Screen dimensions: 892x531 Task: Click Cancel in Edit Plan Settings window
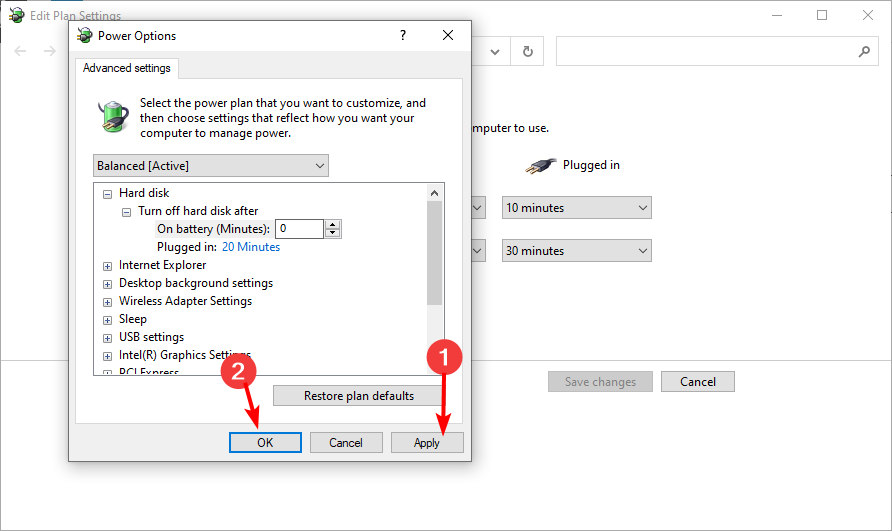click(697, 382)
